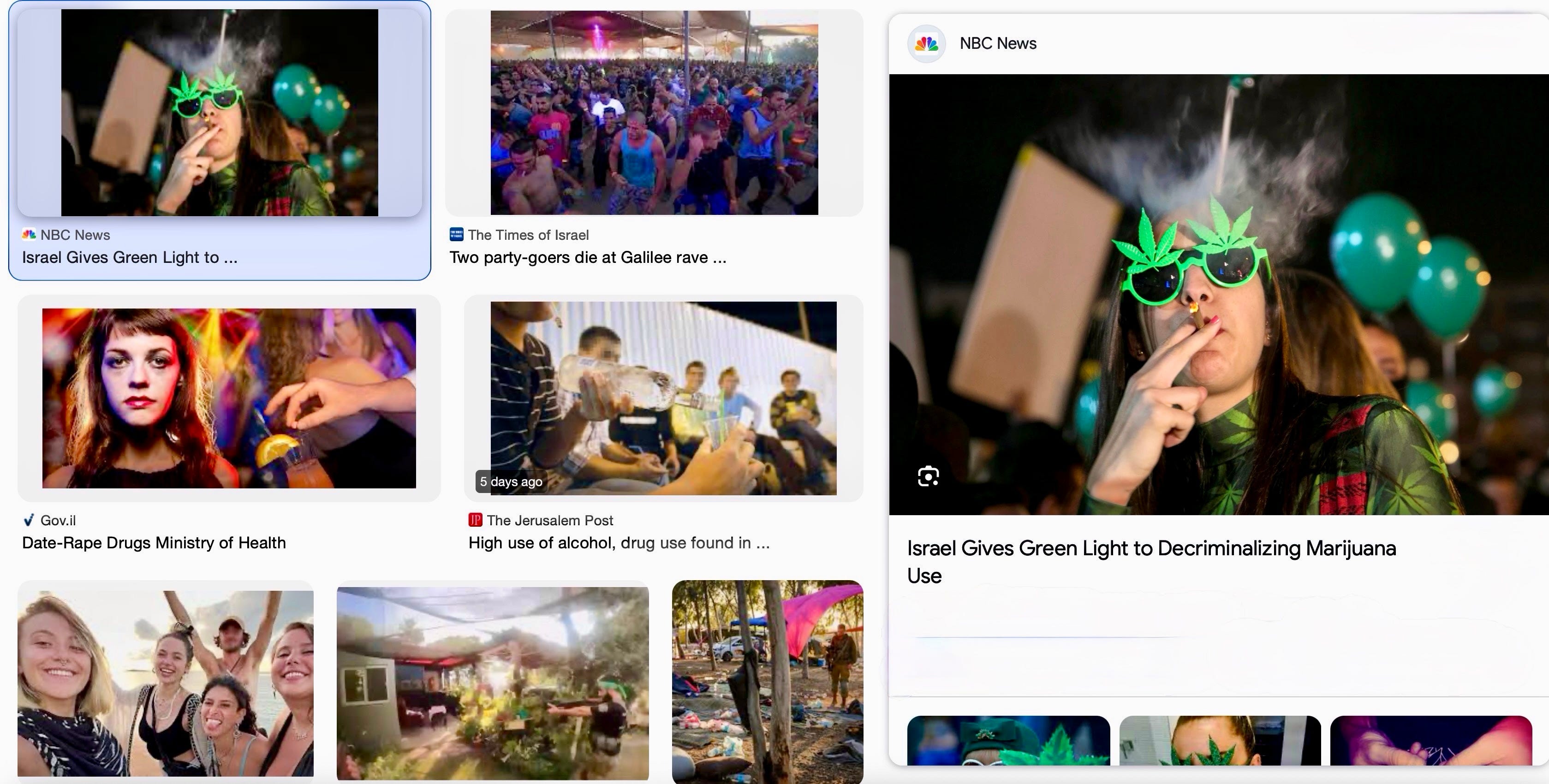The width and height of the screenshot is (1549, 784).
Task: Select the red-haired woman with cocktail thumbnail
Action: (228, 398)
